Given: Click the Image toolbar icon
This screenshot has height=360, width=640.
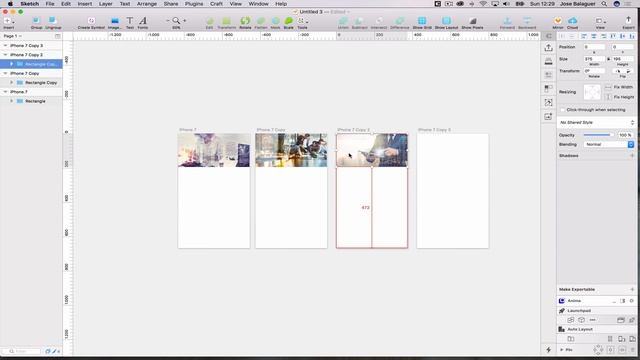Looking at the screenshot, I should click(x=115, y=22).
